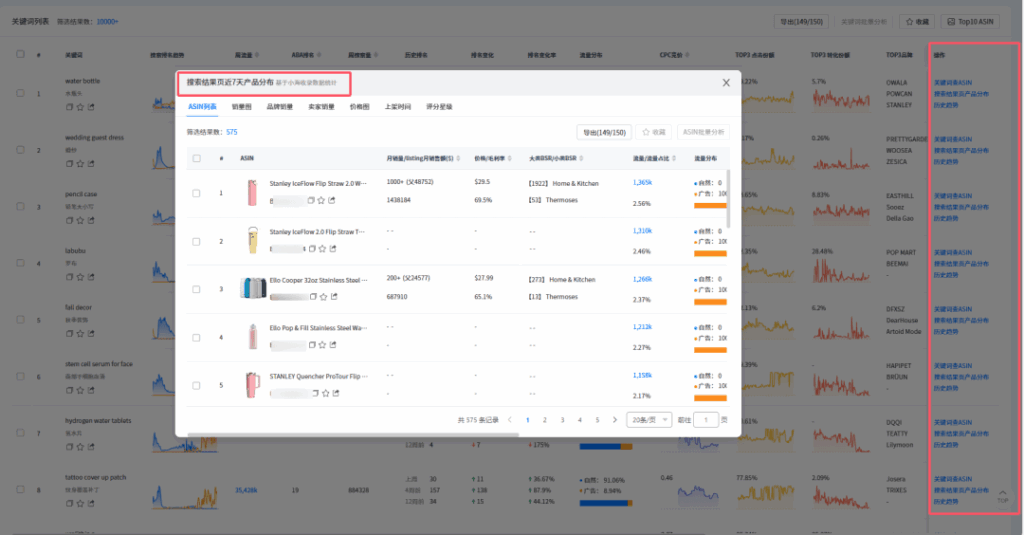Copy the ASIN of the Stanley IceFlow row 1 product
The image size is (1024, 535).
click(311, 200)
